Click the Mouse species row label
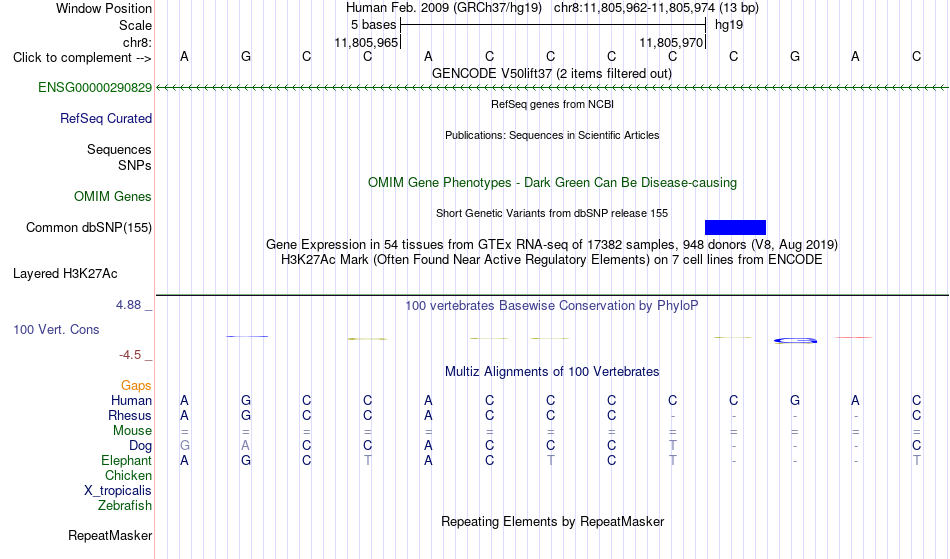The width and height of the screenshot is (950, 559). click(132, 431)
